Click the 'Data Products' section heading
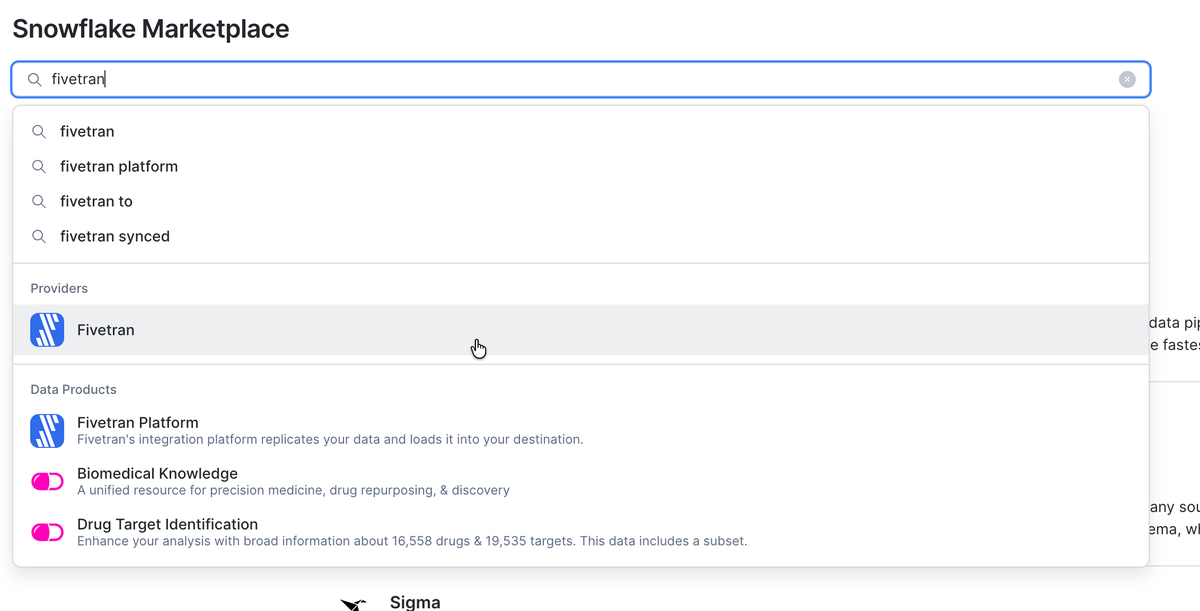Image resolution: width=1200 pixels, height=611 pixels. 73,389
